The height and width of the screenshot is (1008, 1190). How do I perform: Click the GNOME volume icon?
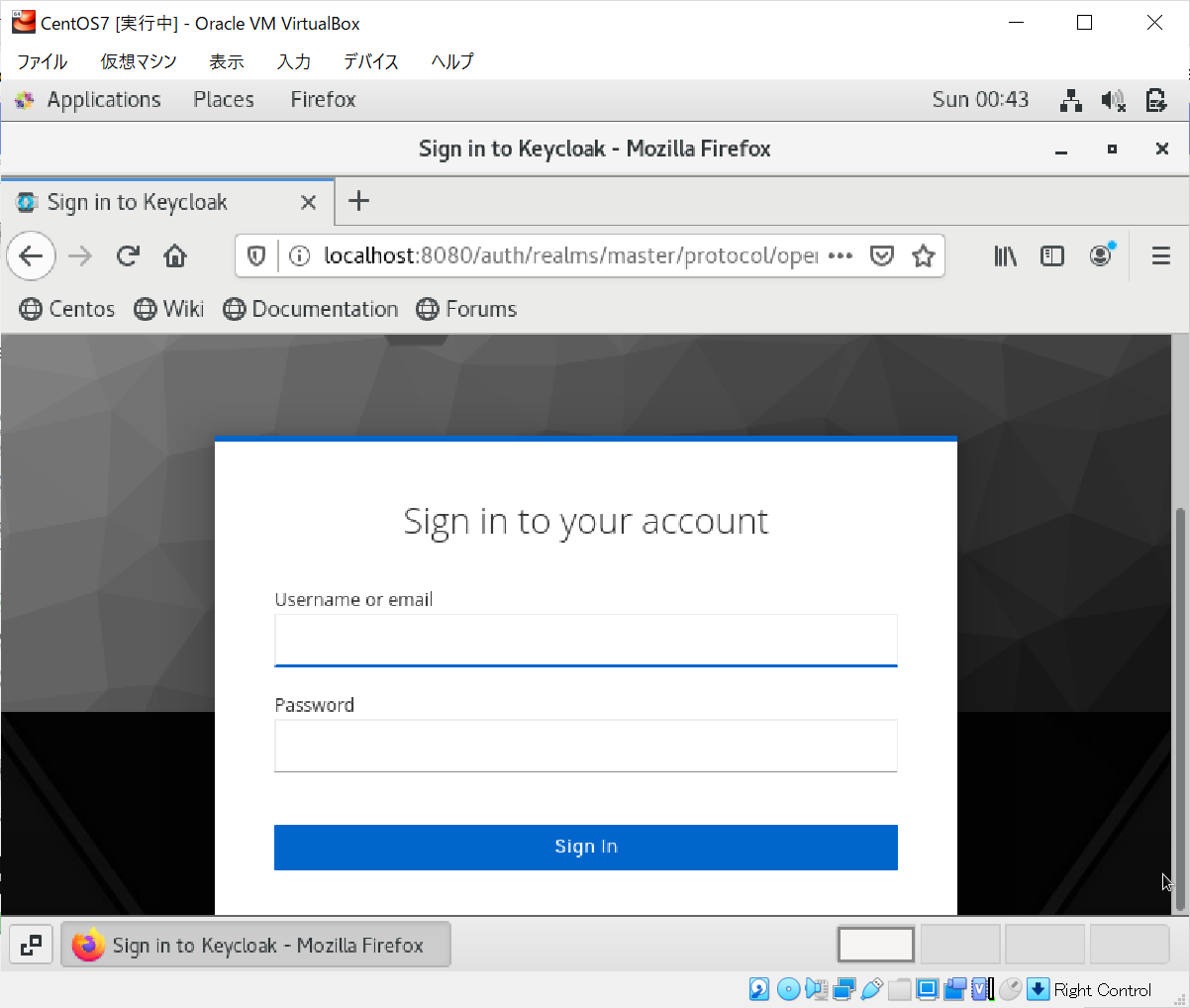coord(1114,100)
